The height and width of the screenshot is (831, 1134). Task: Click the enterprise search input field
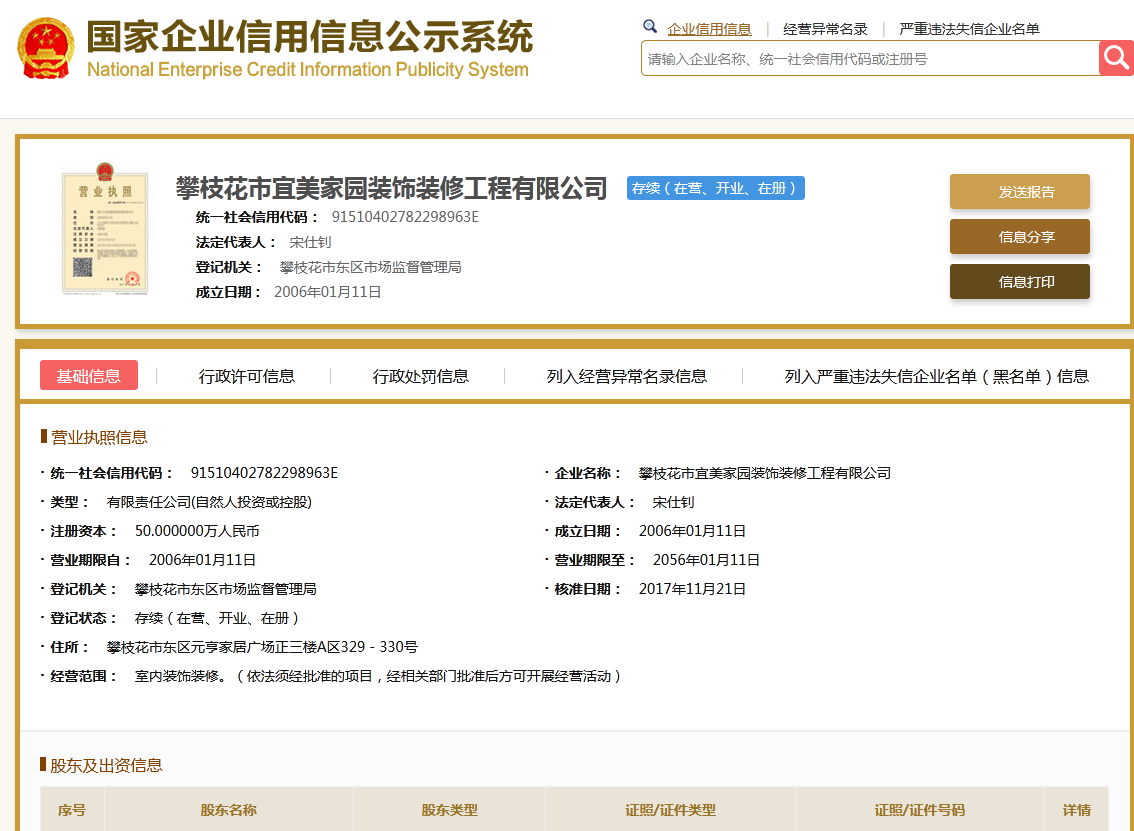(870, 59)
